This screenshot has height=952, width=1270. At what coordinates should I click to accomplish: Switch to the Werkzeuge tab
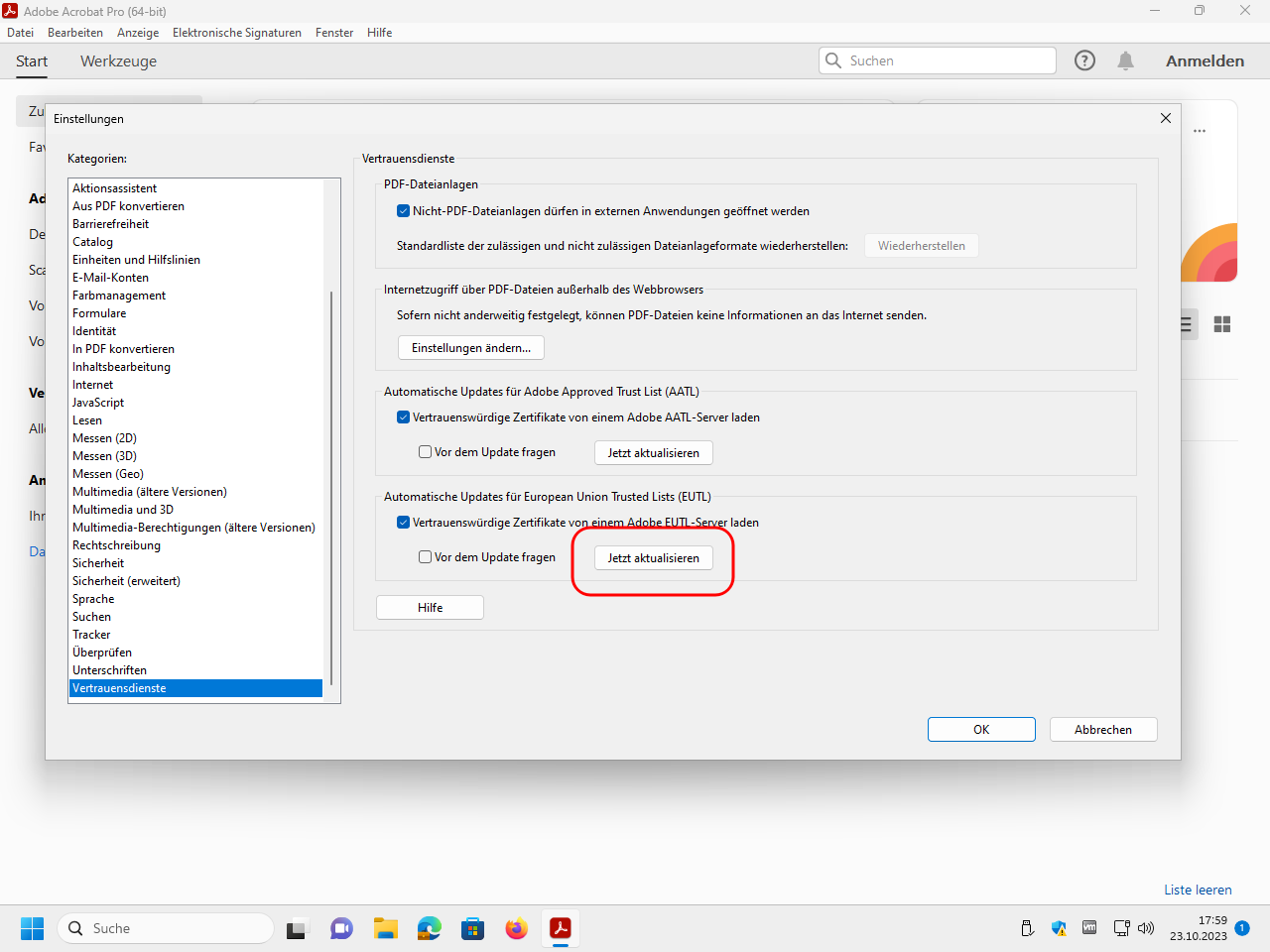118,61
